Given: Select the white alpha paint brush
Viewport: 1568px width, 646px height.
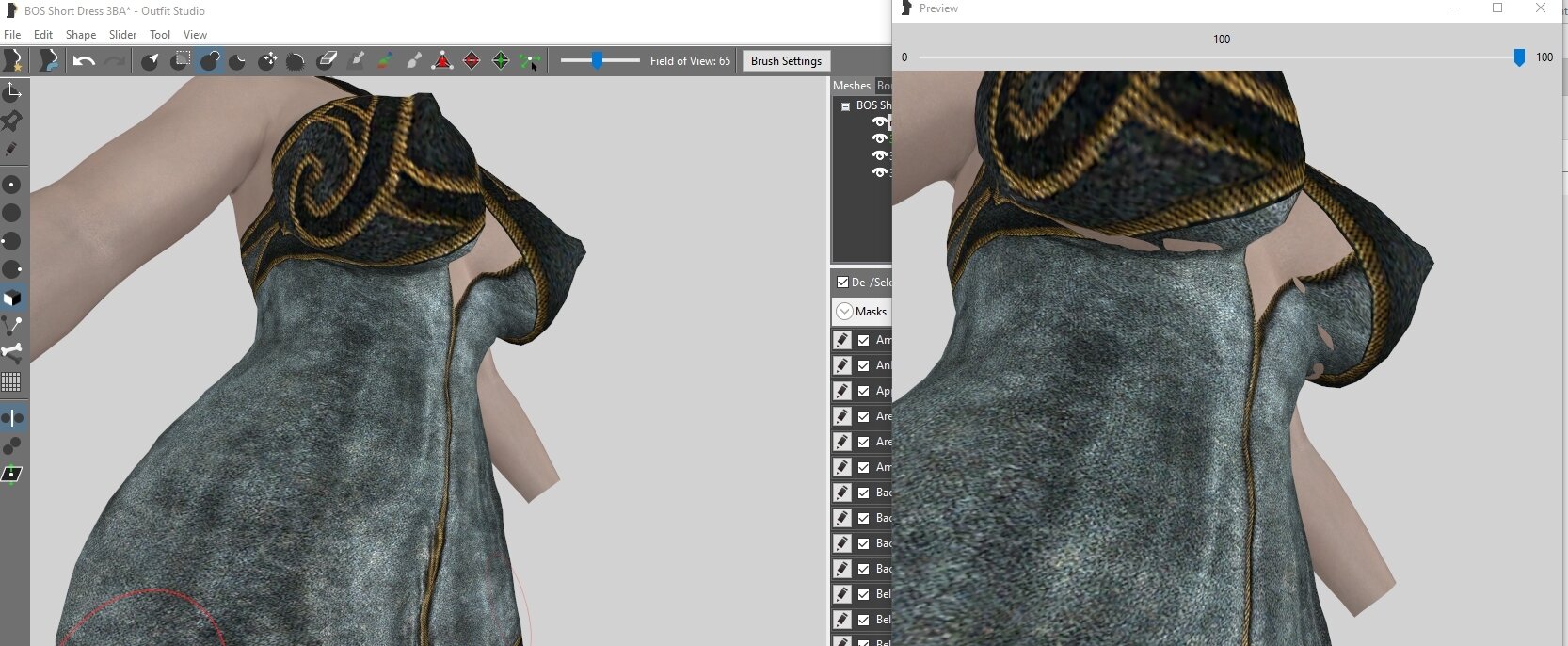Looking at the screenshot, I should [413, 61].
